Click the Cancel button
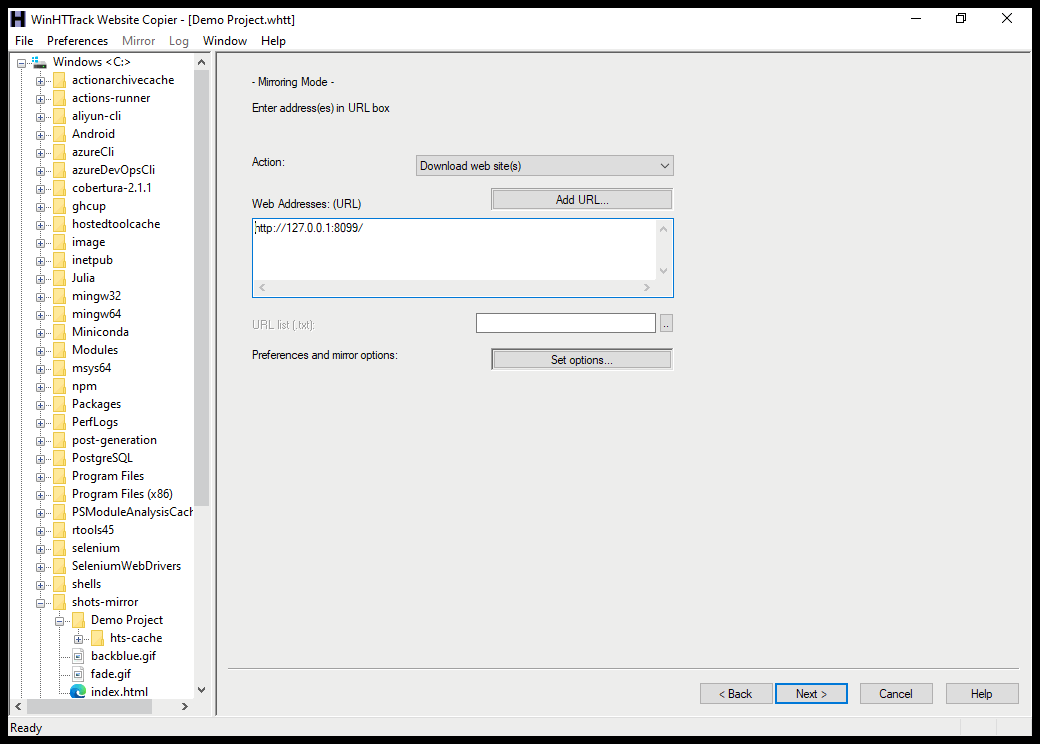This screenshot has height=744, width=1040. (x=896, y=694)
